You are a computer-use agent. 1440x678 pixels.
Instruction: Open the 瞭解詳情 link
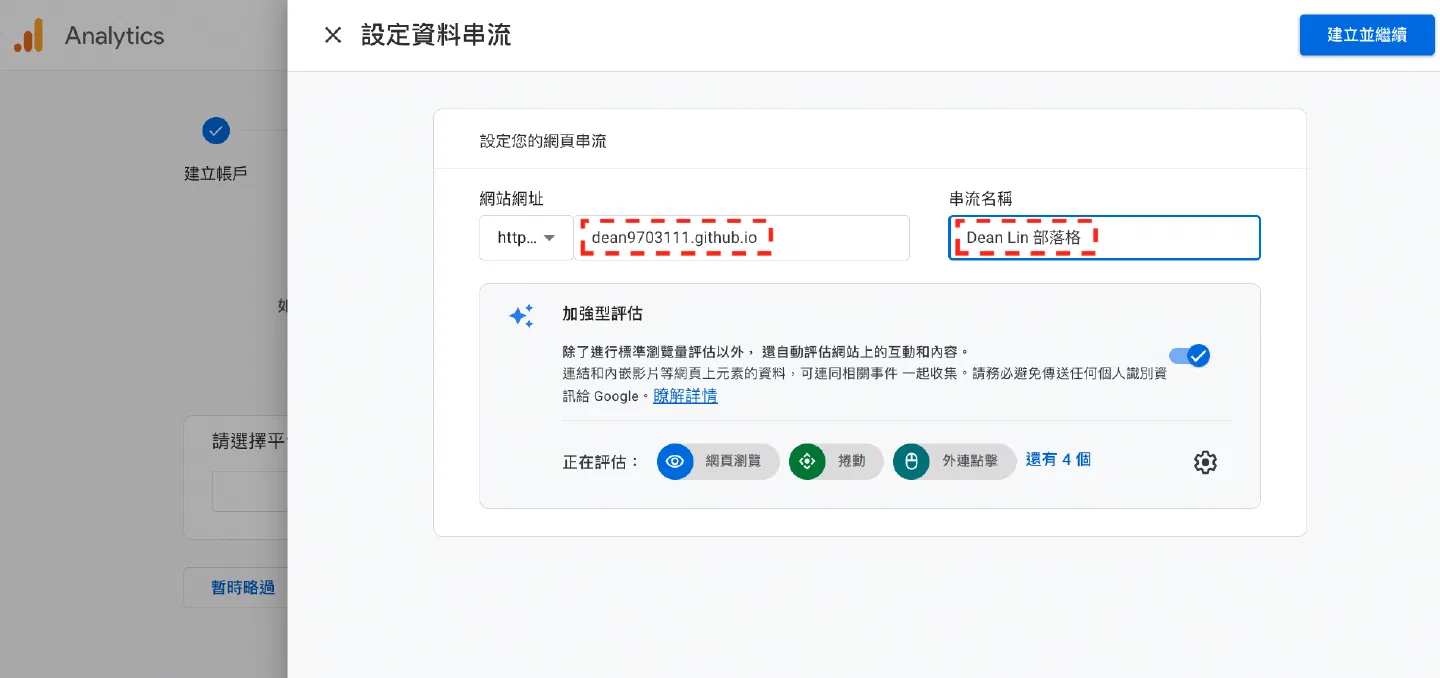[685, 396]
